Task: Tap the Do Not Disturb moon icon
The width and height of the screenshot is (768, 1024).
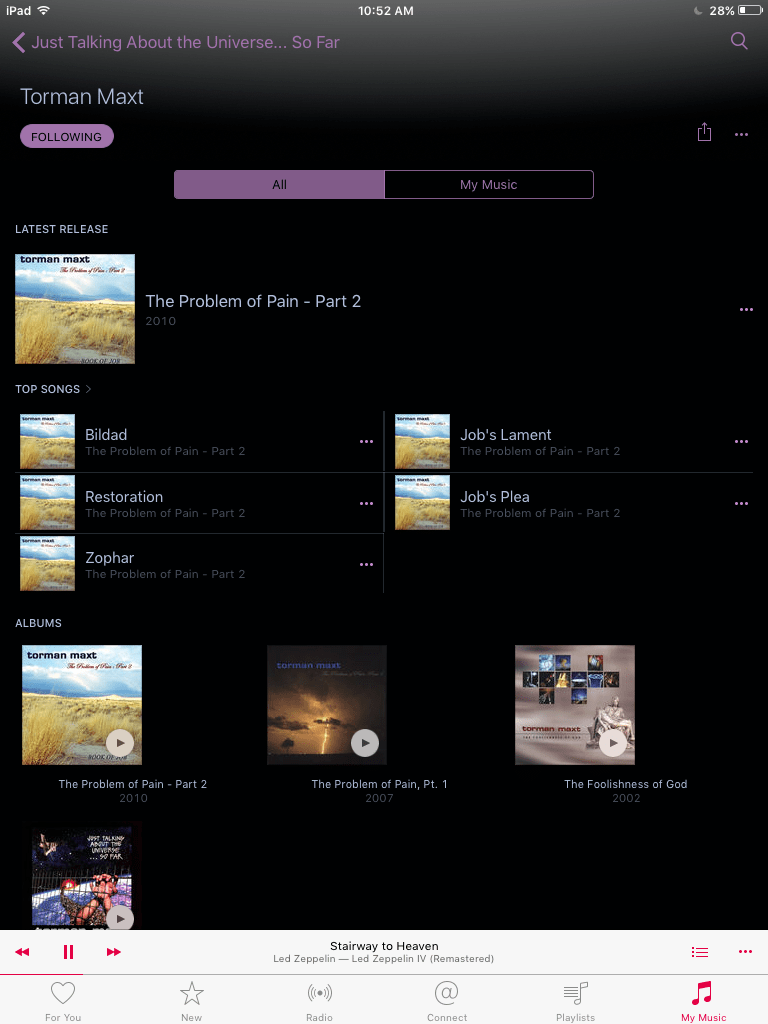Action: [698, 10]
